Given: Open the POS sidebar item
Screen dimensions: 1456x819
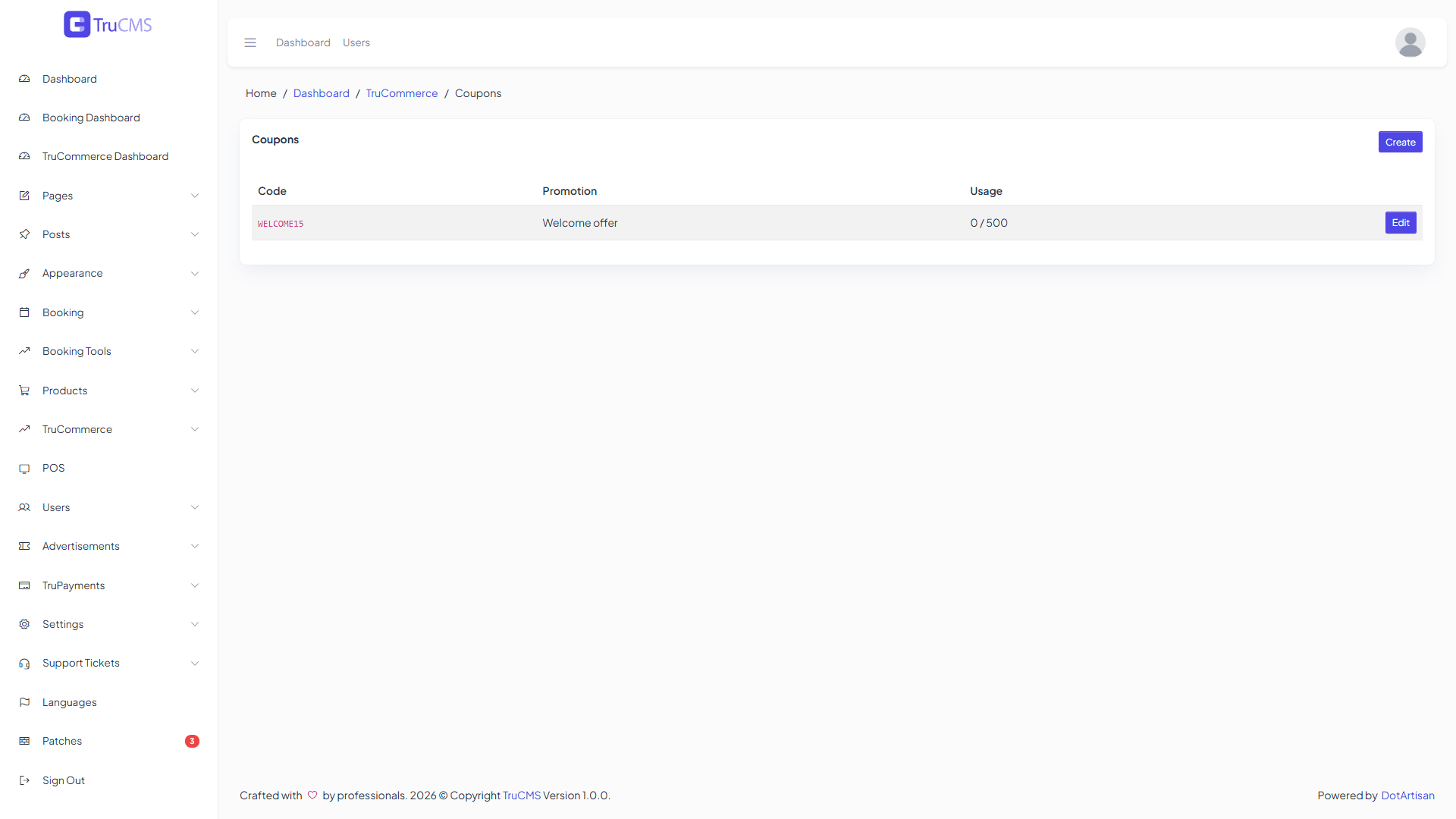Looking at the screenshot, I should click(108, 468).
